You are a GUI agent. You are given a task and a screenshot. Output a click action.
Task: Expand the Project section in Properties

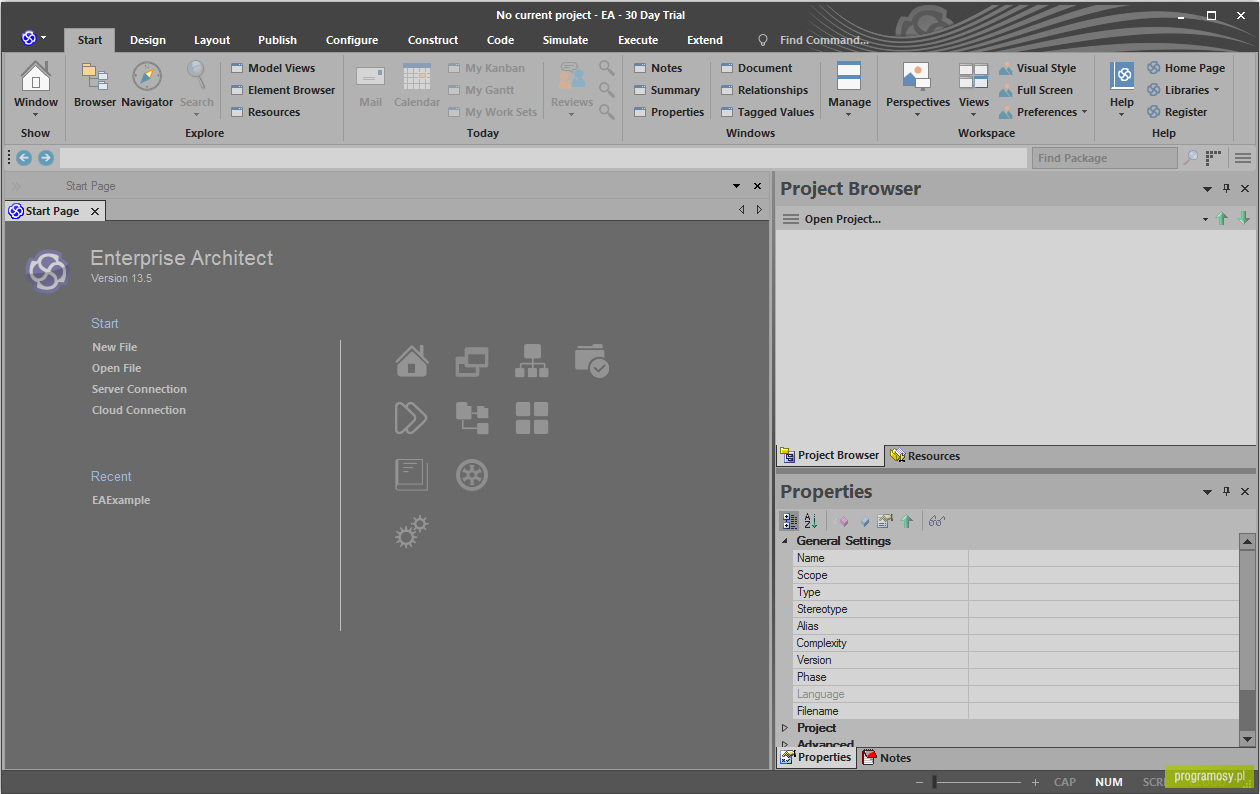click(x=785, y=728)
